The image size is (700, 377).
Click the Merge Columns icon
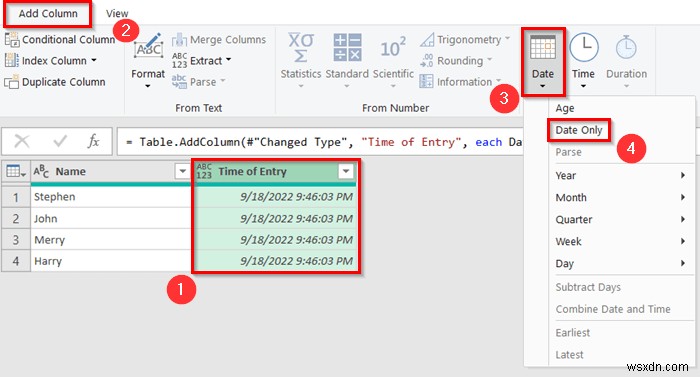(x=179, y=40)
